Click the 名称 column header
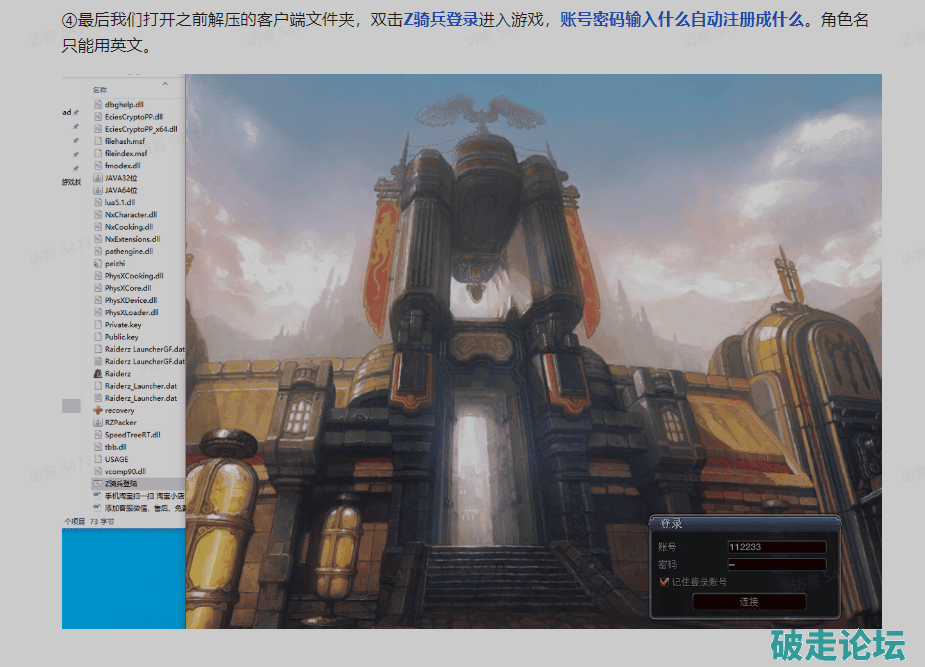The width and height of the screenshot is (925, 667). pyautogui.click(x=100, y=89)
